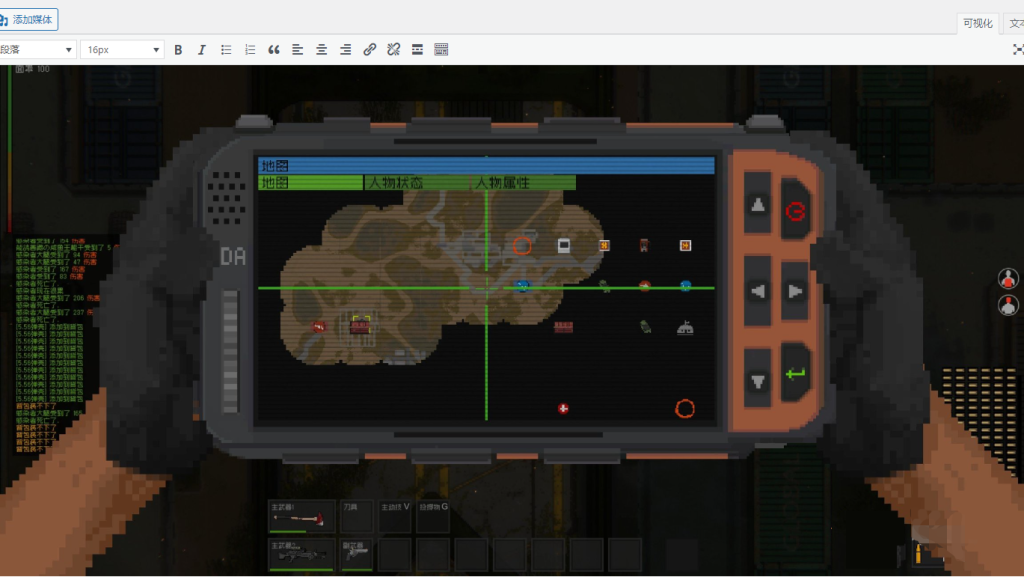Open the paragraph format (段落) dropdown

point(37,49)
